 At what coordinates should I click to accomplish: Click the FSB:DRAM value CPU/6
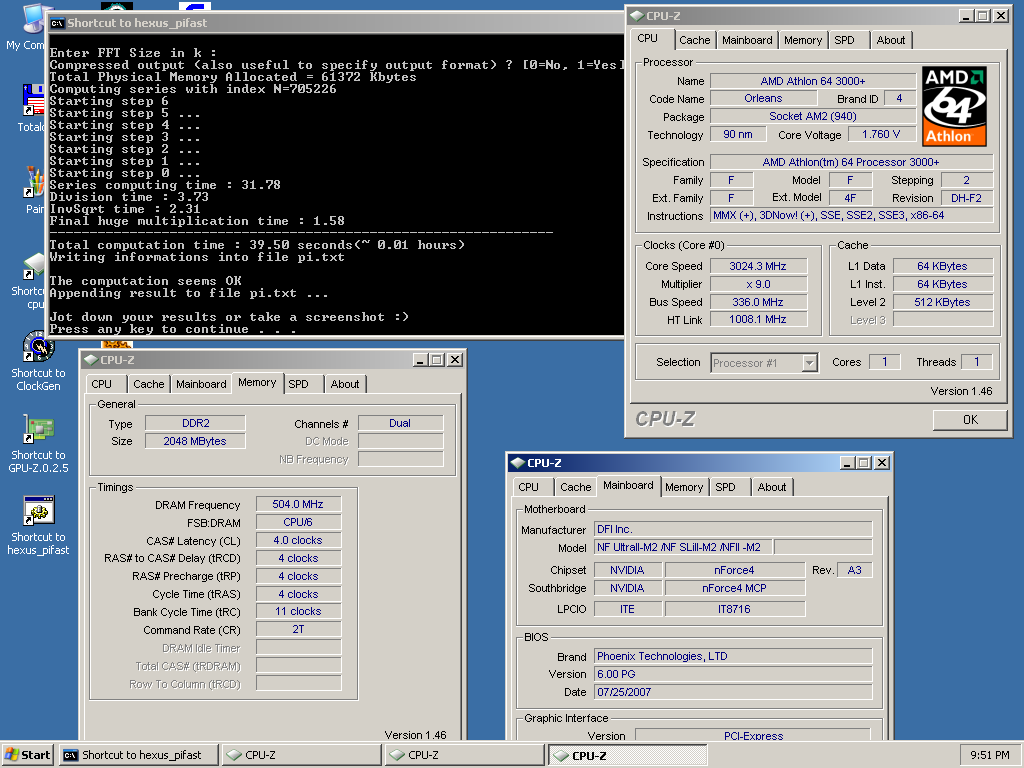tap(298, 522)
